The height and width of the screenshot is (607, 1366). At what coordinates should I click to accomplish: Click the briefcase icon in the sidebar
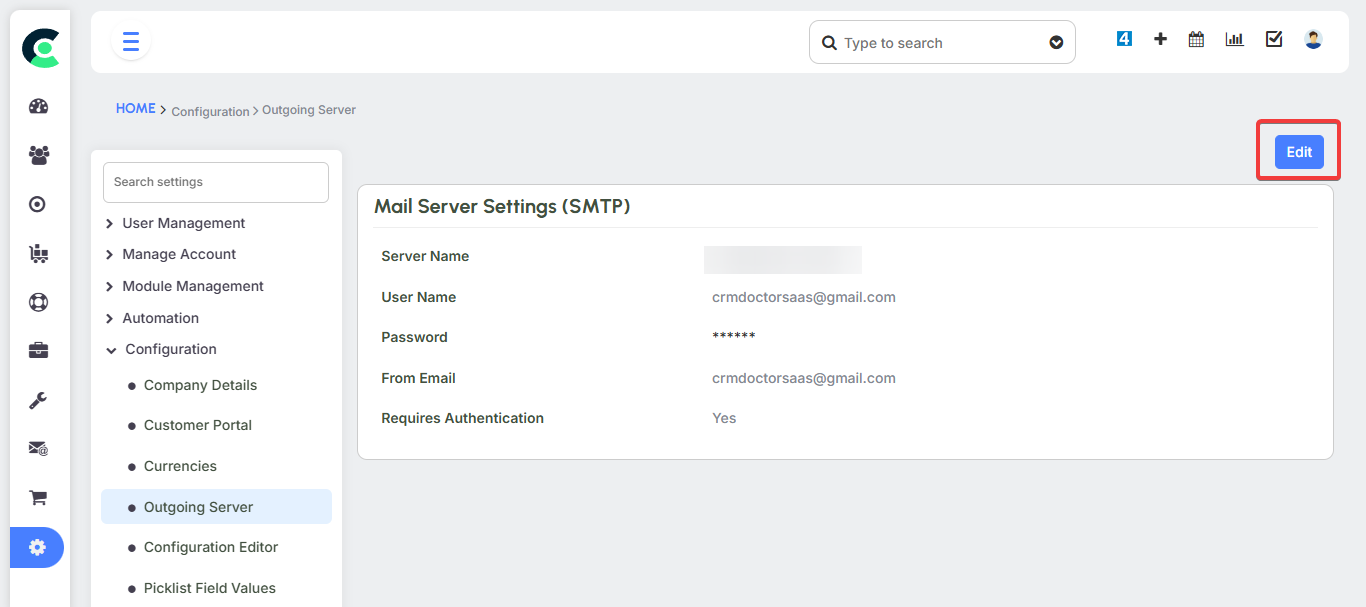[x=37, y=350]
